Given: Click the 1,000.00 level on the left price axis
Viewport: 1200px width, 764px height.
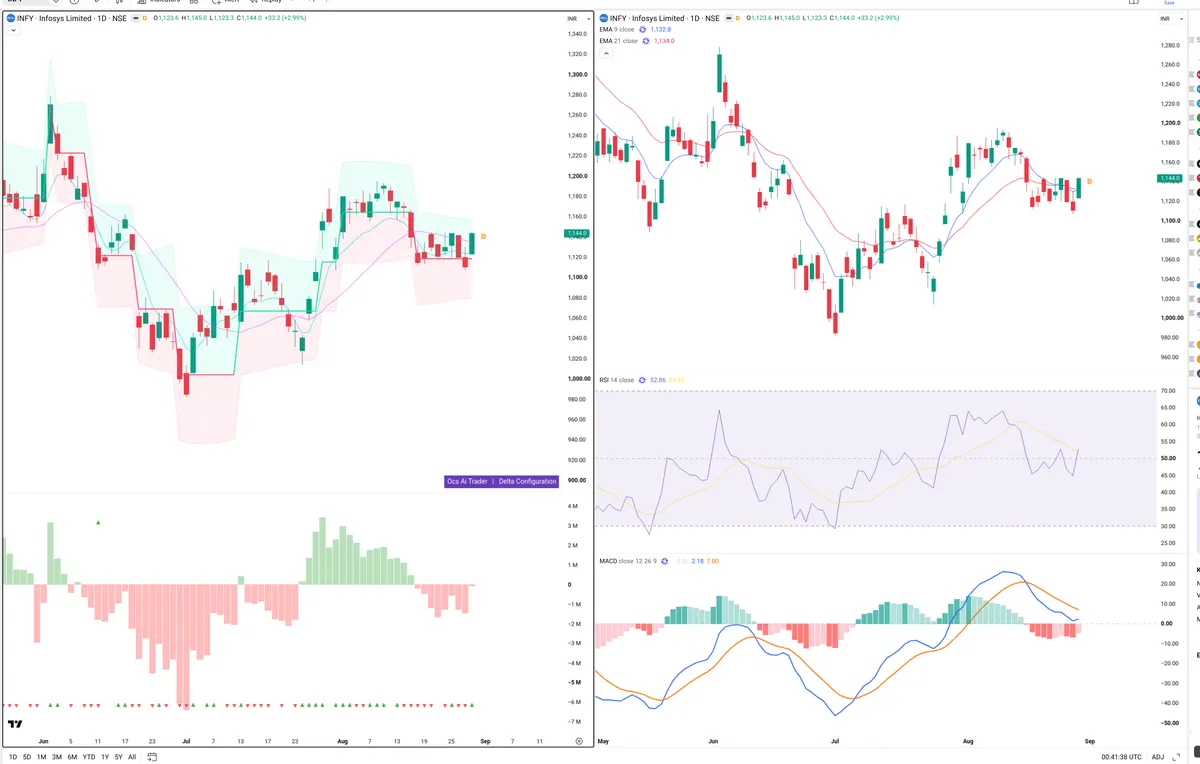Looking at the screenshot, I should (579, 379).
